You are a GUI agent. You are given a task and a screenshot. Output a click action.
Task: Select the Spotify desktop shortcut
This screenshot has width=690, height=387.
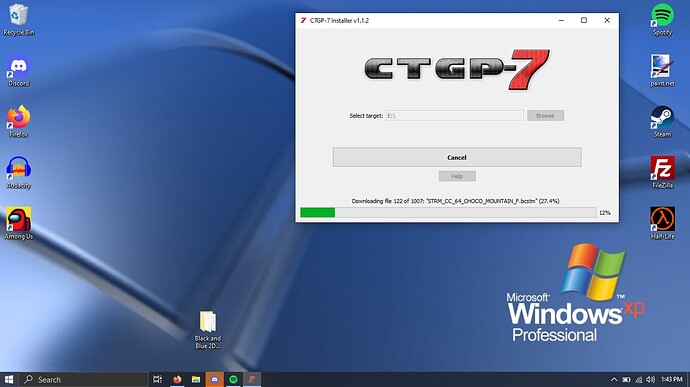point(662,19)
